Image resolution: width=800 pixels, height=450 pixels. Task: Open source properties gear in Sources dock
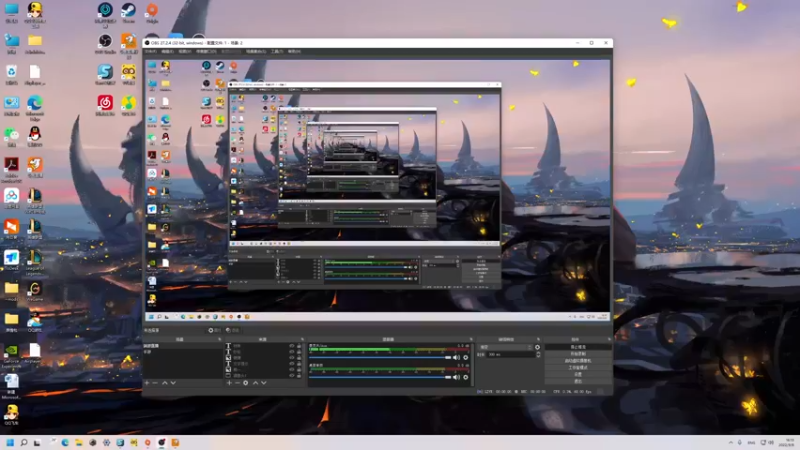click(246, 383)
